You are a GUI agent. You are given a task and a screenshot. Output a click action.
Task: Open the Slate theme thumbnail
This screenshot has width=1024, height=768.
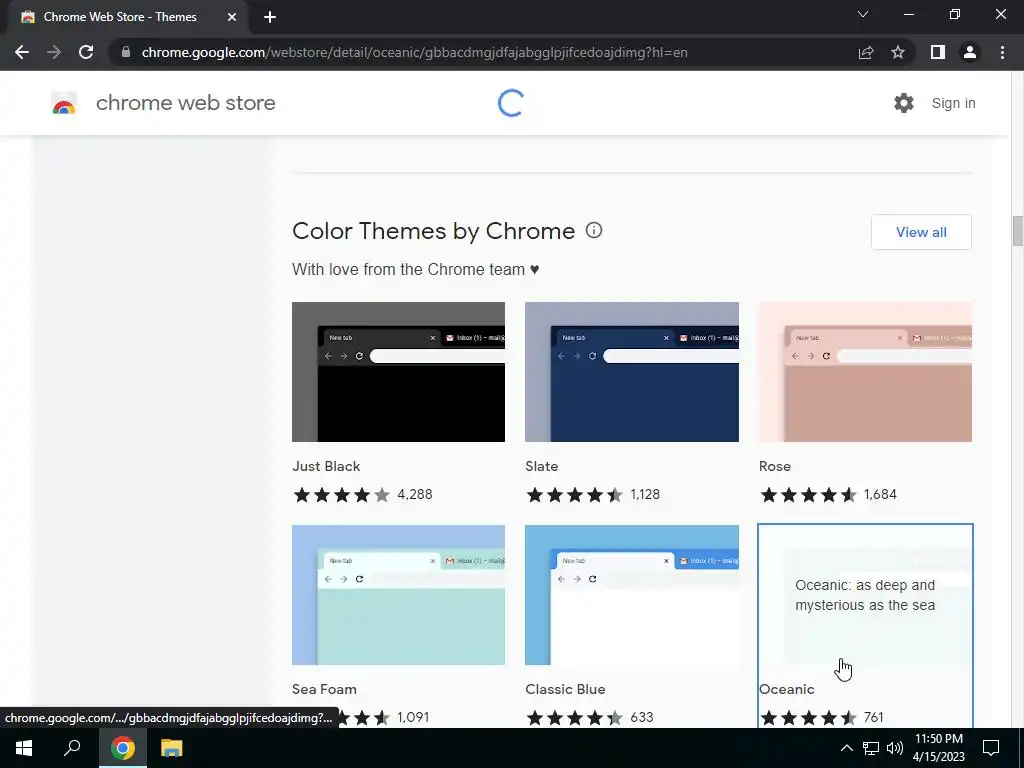tap(632, 372)
